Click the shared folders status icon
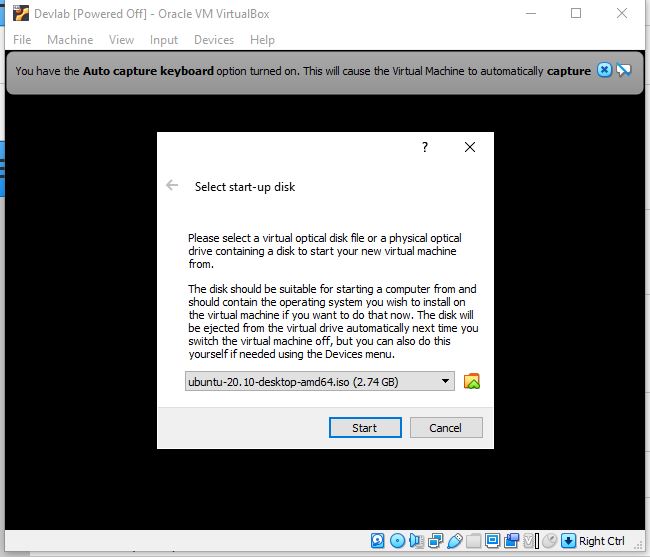Viewport: 650px width, 557px height. pos(473,541)
